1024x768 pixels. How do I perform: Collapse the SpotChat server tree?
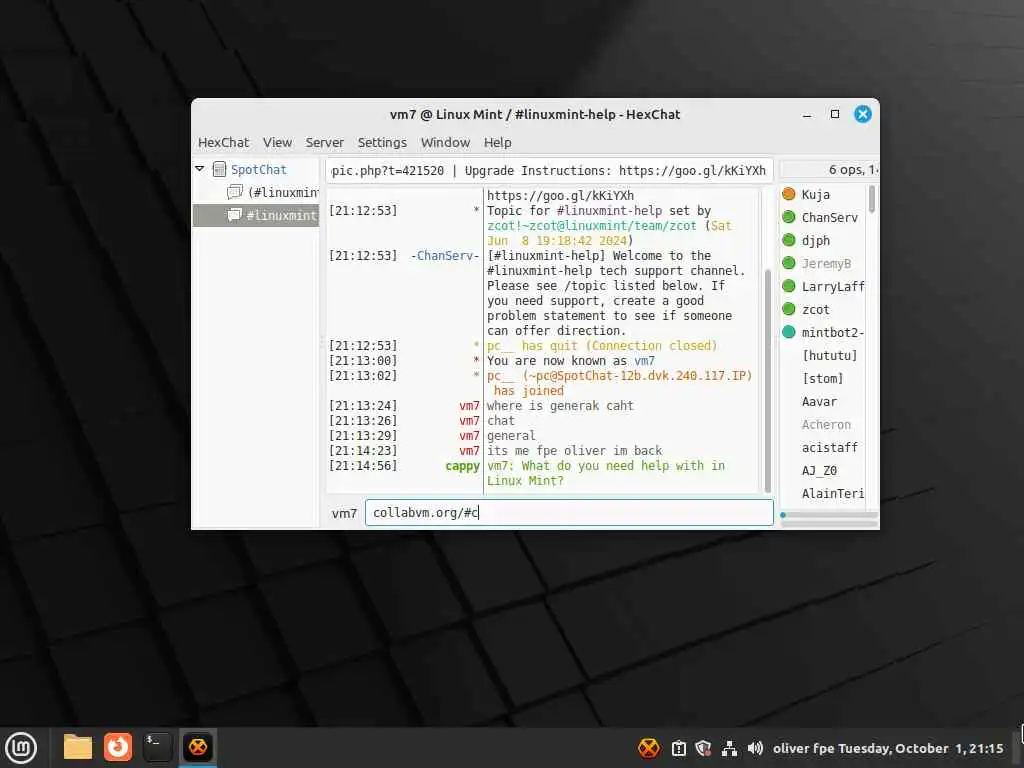pos(200,169)
